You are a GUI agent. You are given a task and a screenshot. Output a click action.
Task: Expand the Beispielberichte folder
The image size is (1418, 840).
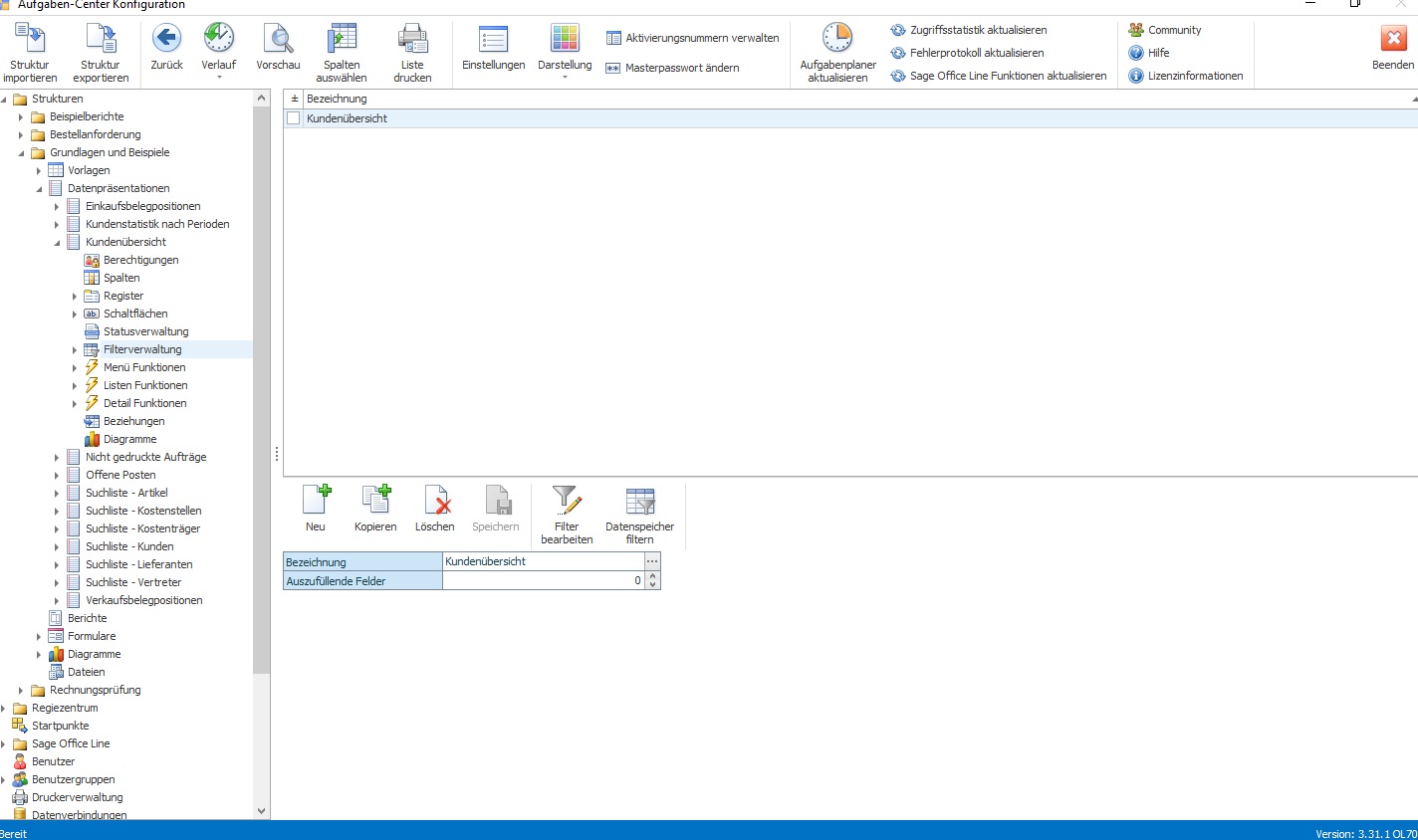pos(21,116)
